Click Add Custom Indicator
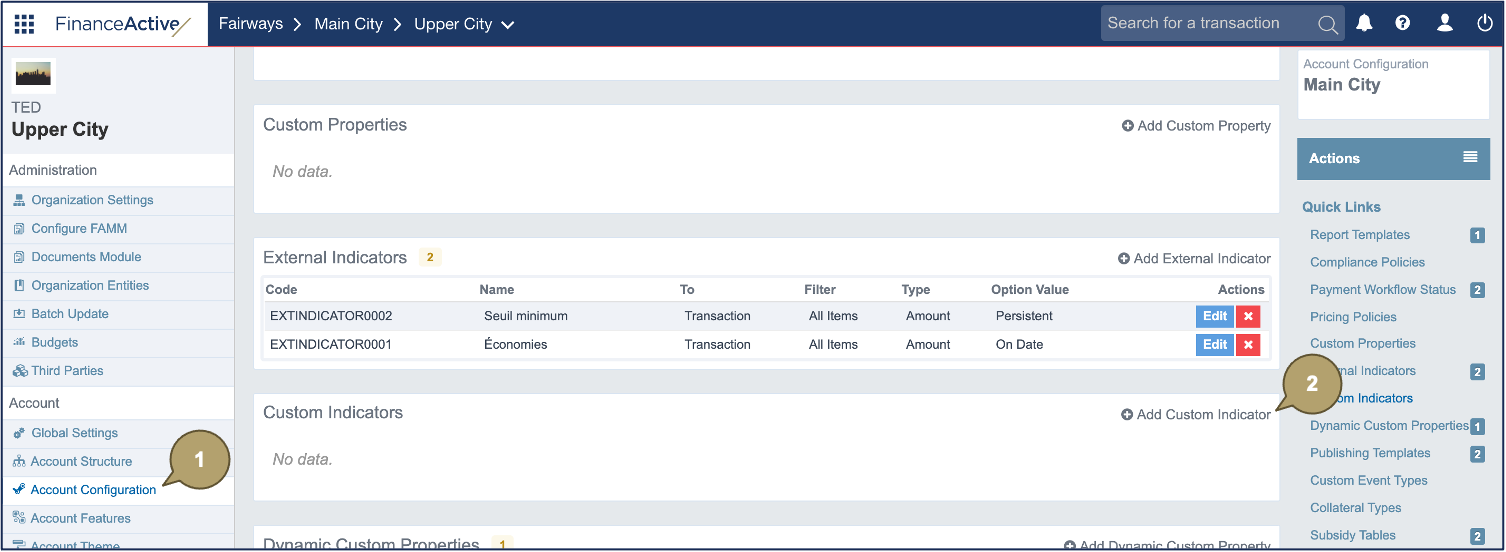Image resolution: width=1506 pixels, height=552 pixels. point(1196,414)
